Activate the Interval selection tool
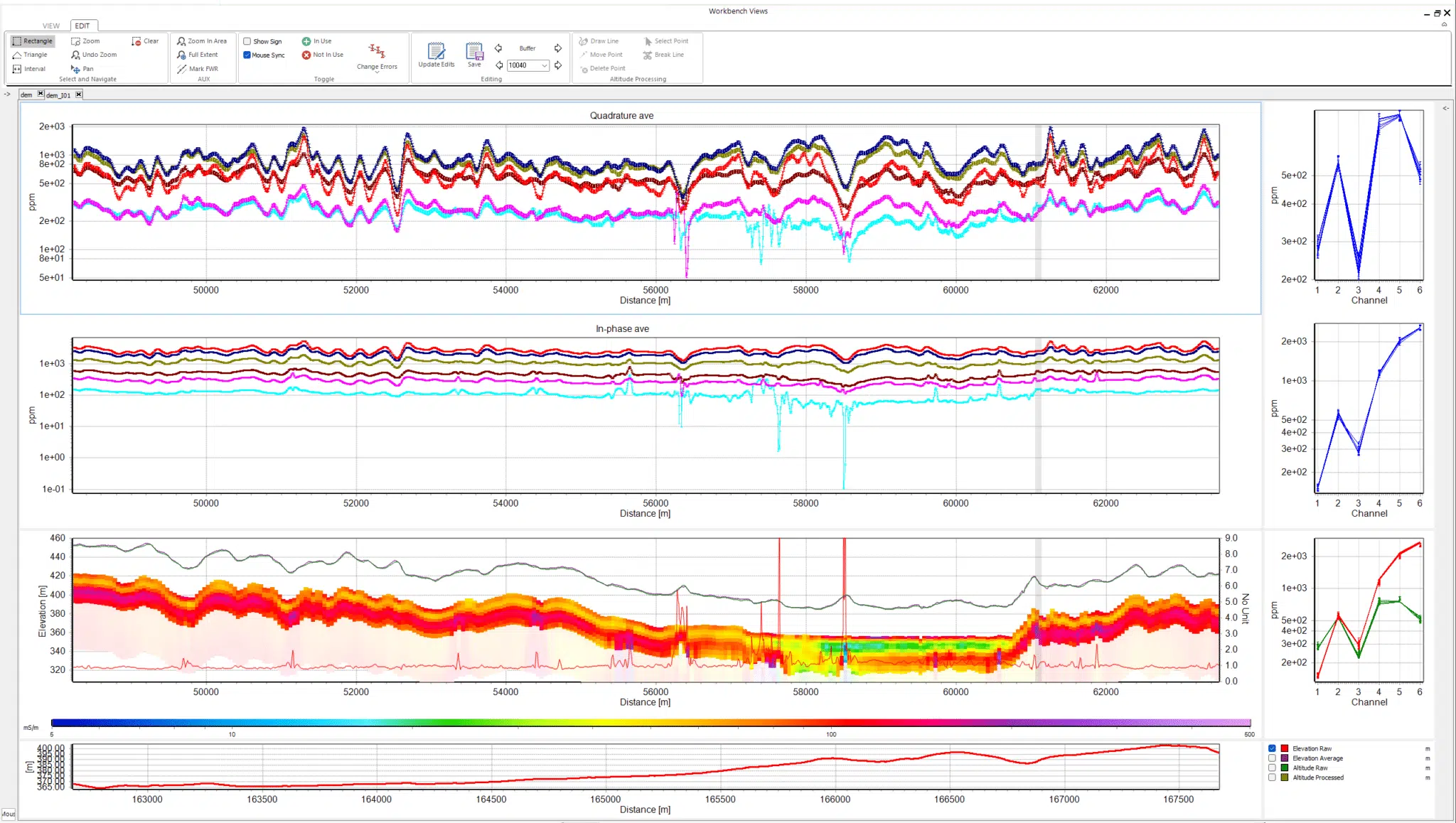Image resolution: width=1456 pixels, height=823 pixels. [28, 69]
